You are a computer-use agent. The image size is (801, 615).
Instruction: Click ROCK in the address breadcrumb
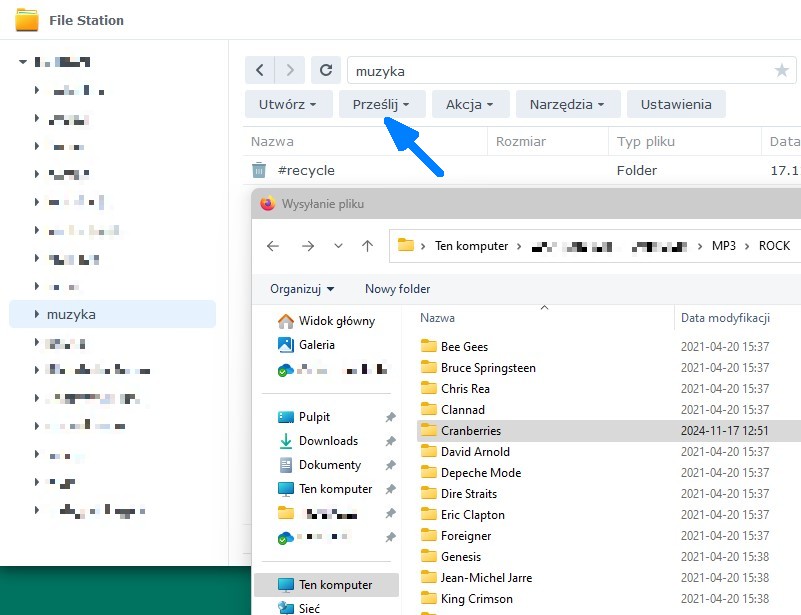tap(774, 246)
